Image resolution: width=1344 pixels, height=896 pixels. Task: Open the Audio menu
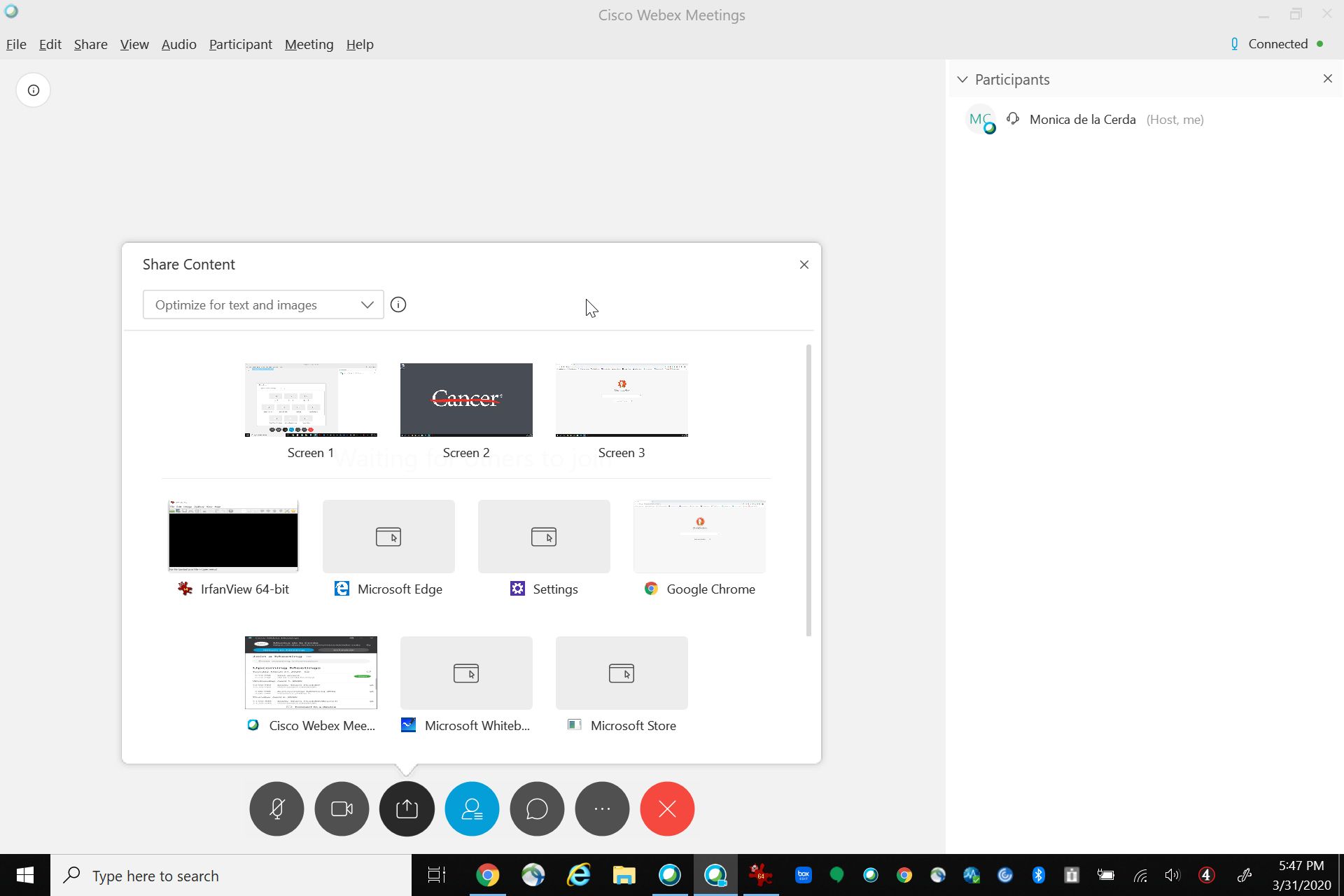(178, 44)
